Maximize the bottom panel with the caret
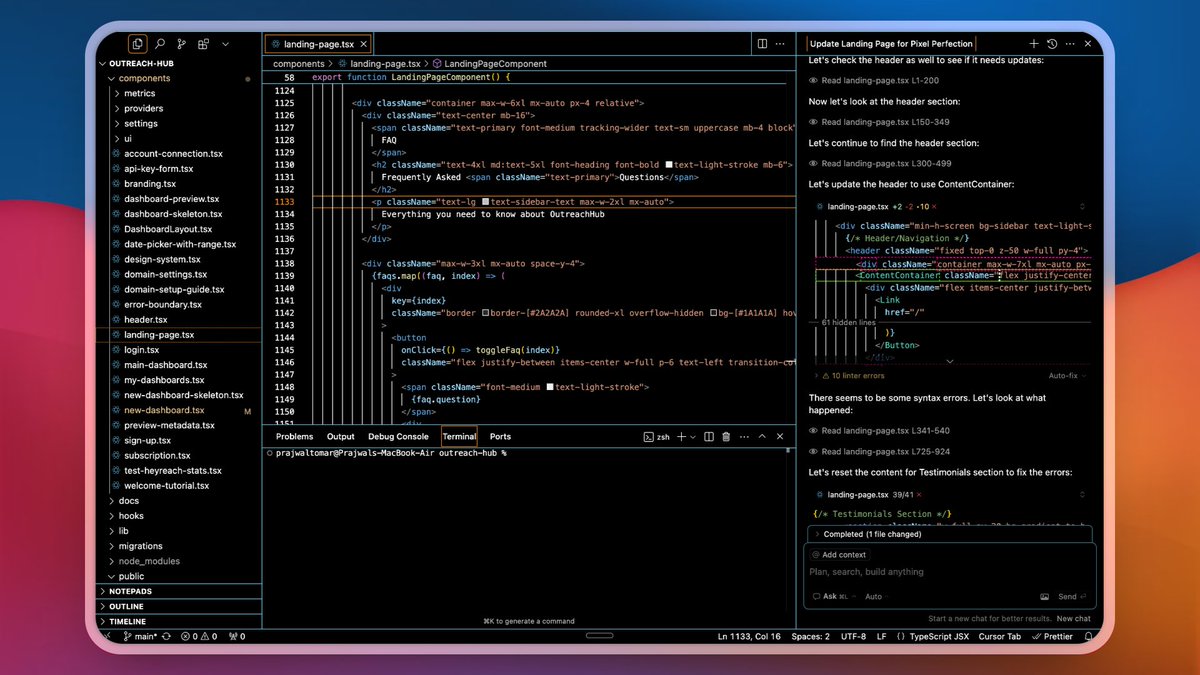1200x675 pixels. click(762, 437)
